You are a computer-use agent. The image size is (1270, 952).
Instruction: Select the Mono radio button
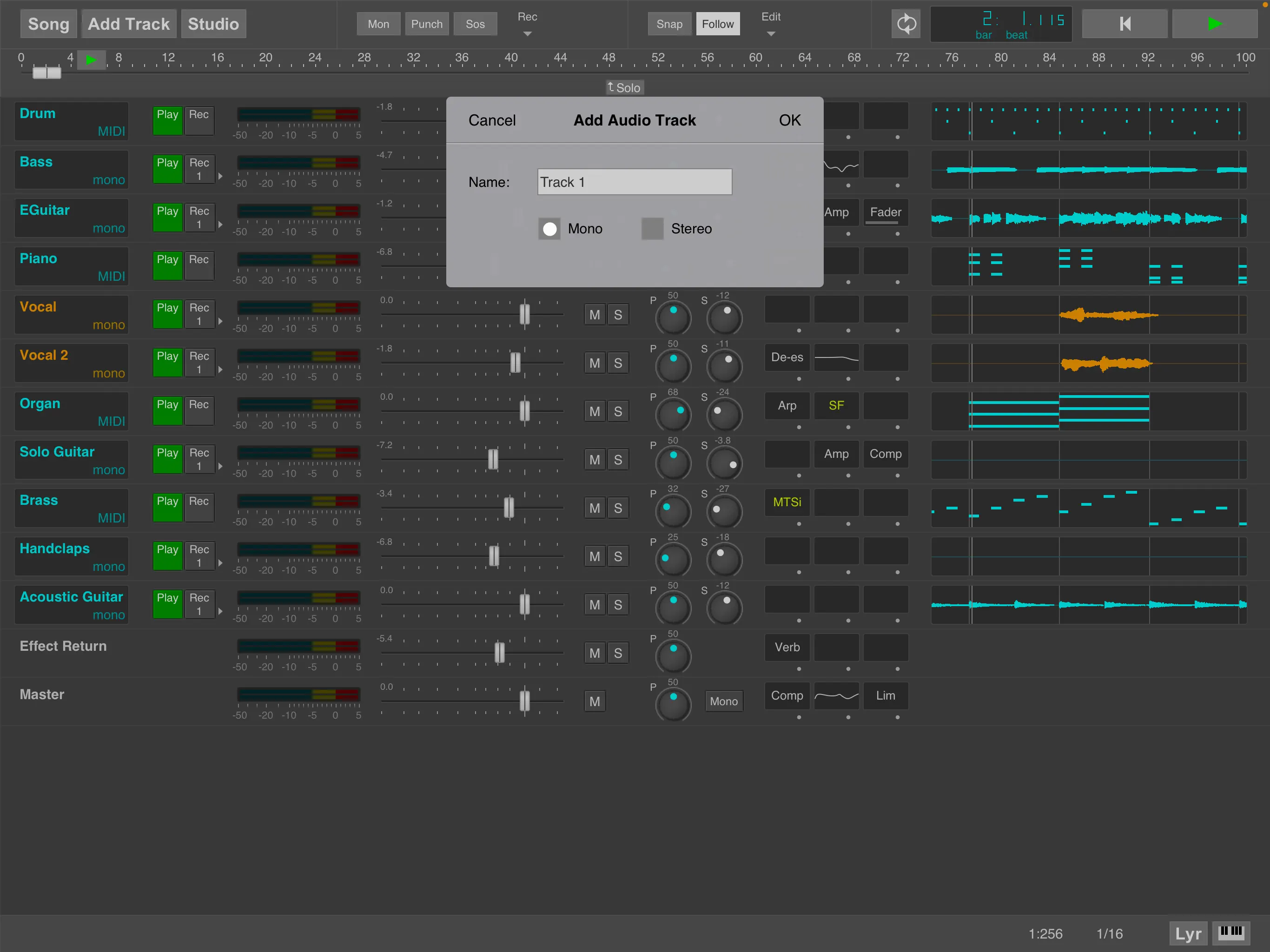coord(549,229)
